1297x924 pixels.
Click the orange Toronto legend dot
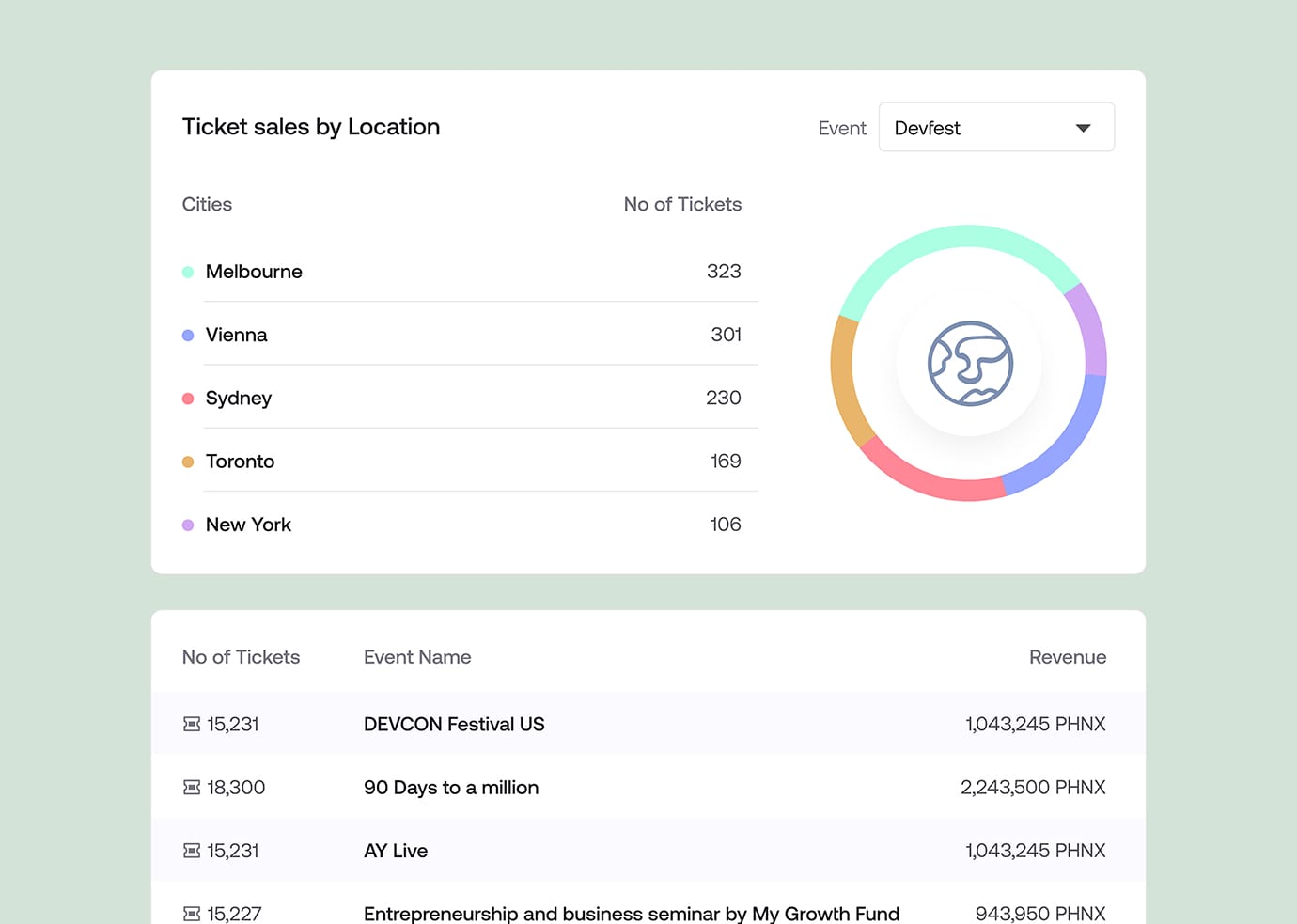click(188, 462)
